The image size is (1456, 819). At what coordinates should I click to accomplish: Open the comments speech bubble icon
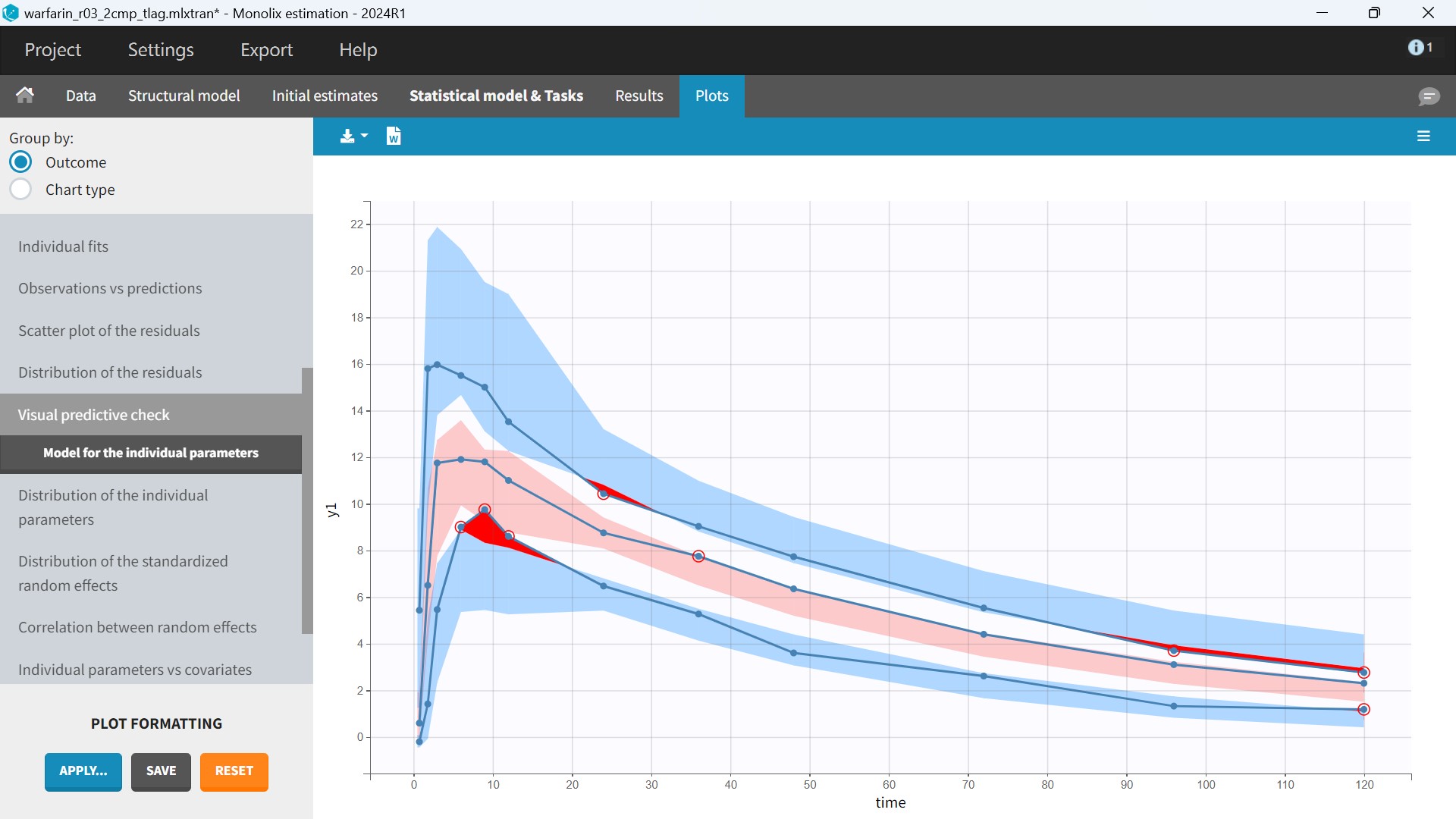pos(1429,96)
